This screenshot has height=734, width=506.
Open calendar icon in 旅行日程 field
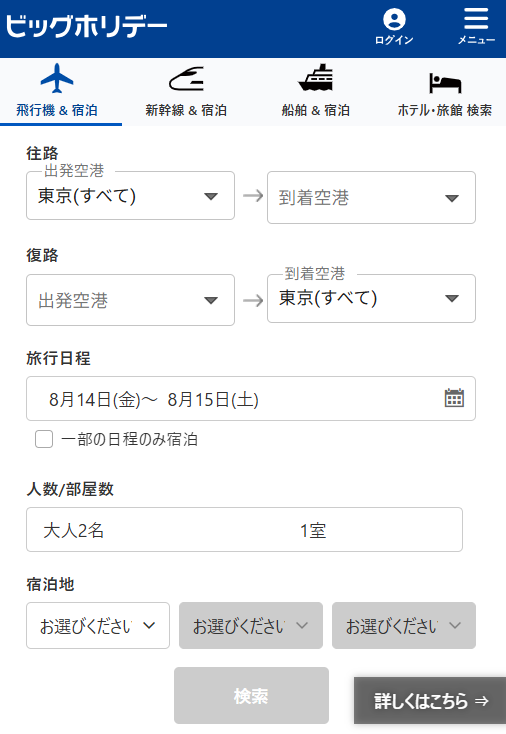[x=454, y=398]
